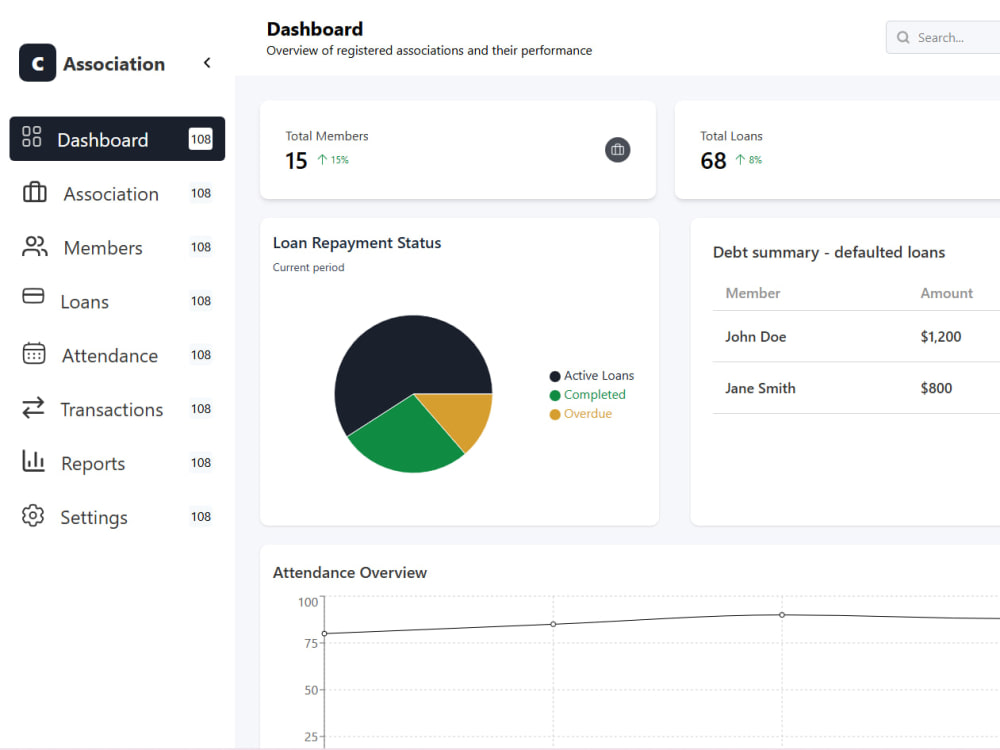Navigate to Loans section
The image size is (1000, 750).
point(117,301)
